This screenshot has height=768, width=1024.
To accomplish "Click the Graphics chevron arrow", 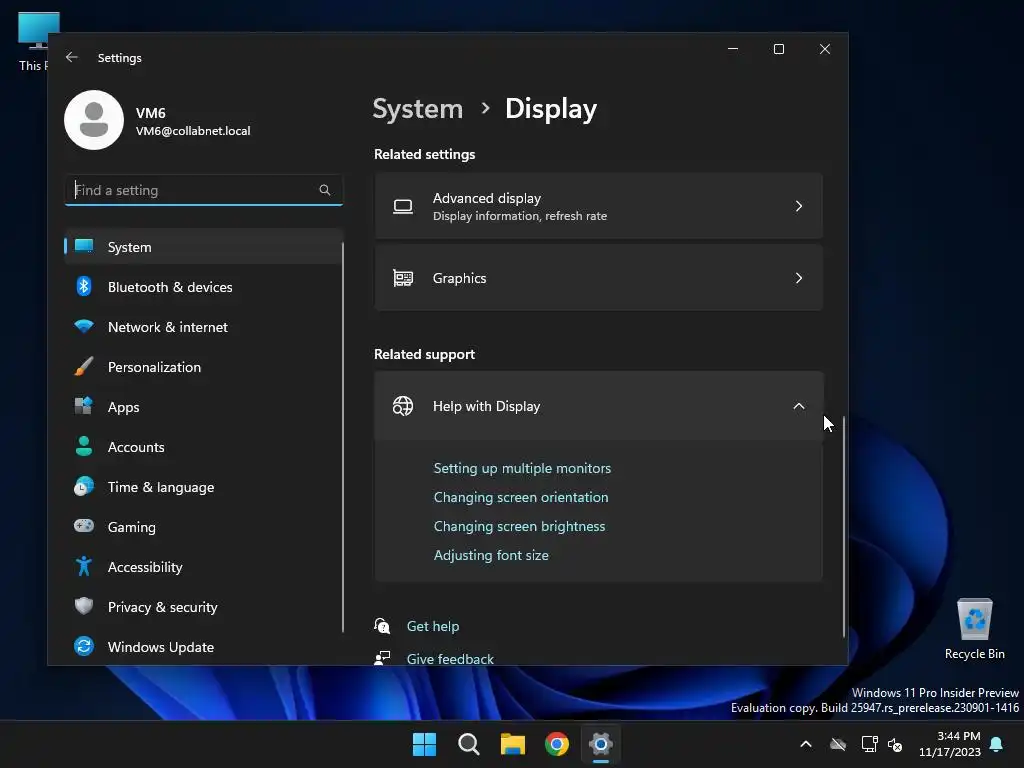I will pos(799,278).
